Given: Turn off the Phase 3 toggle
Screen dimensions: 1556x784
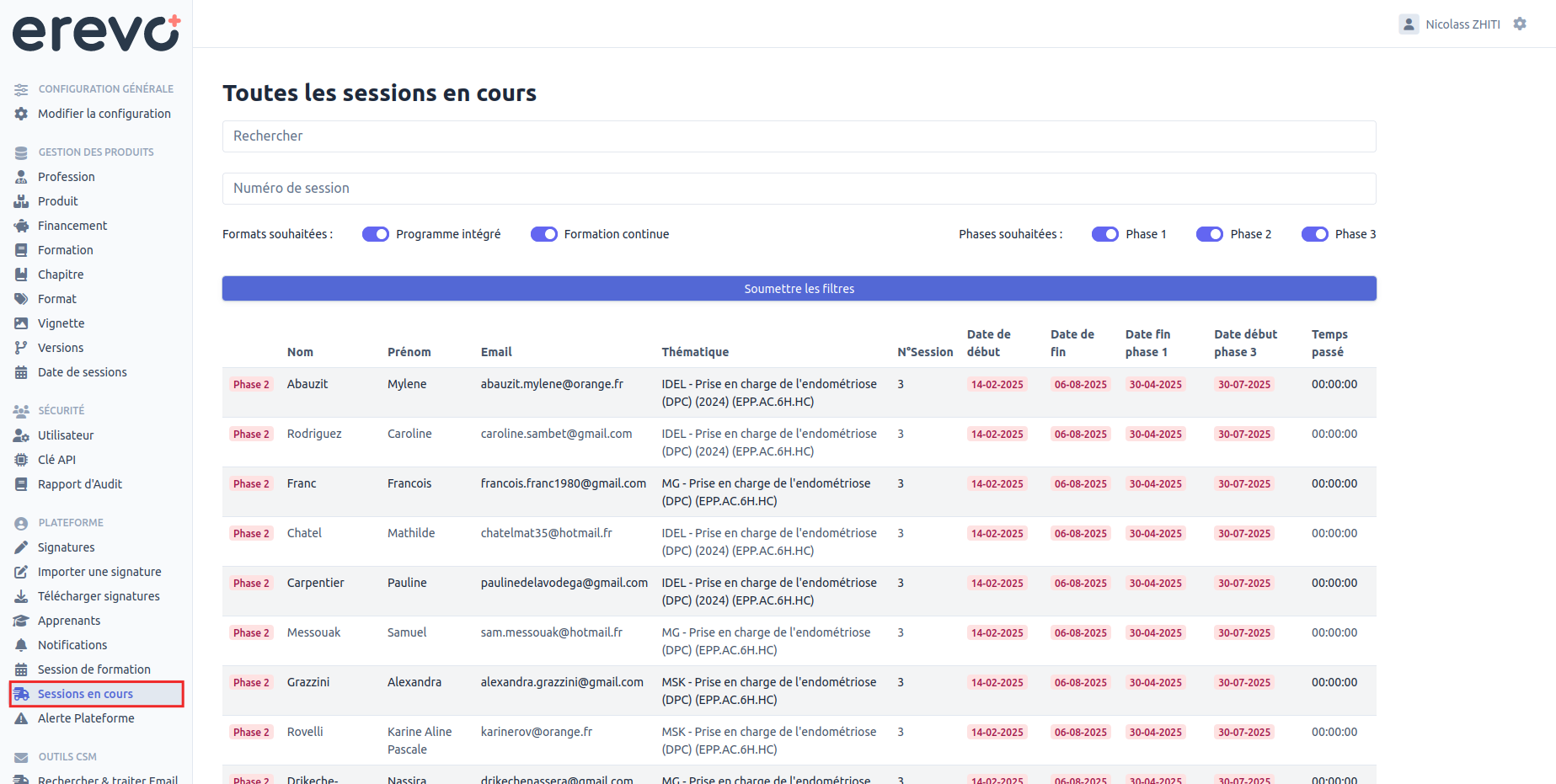Looking at the screenshot, I should point(1315,234).
